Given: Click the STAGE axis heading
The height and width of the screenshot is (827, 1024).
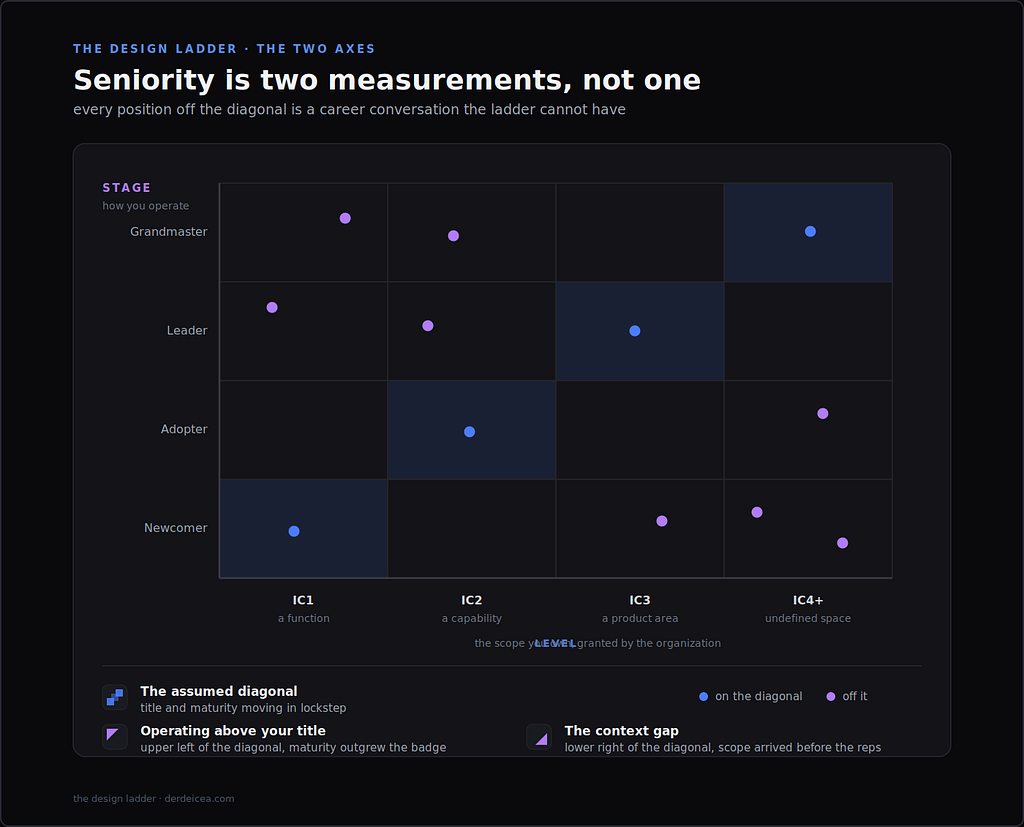Looking at the screenshot, I should [127, 187].
